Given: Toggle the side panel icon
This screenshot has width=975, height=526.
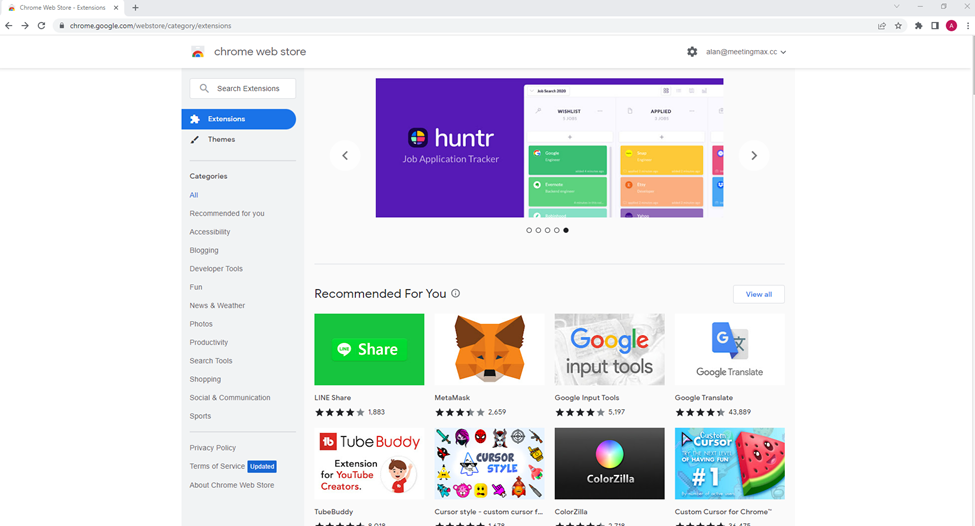Looking at the screenshot, I should pos(935,25).
